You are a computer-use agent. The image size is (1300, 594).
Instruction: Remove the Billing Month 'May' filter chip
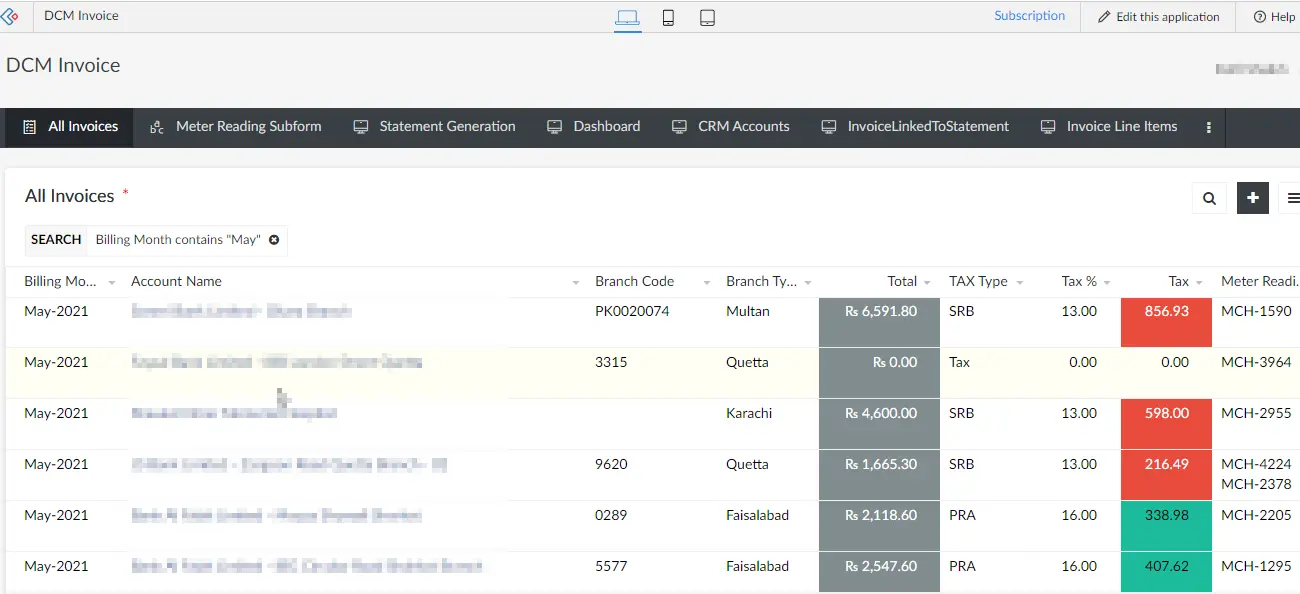click(274, 240)
